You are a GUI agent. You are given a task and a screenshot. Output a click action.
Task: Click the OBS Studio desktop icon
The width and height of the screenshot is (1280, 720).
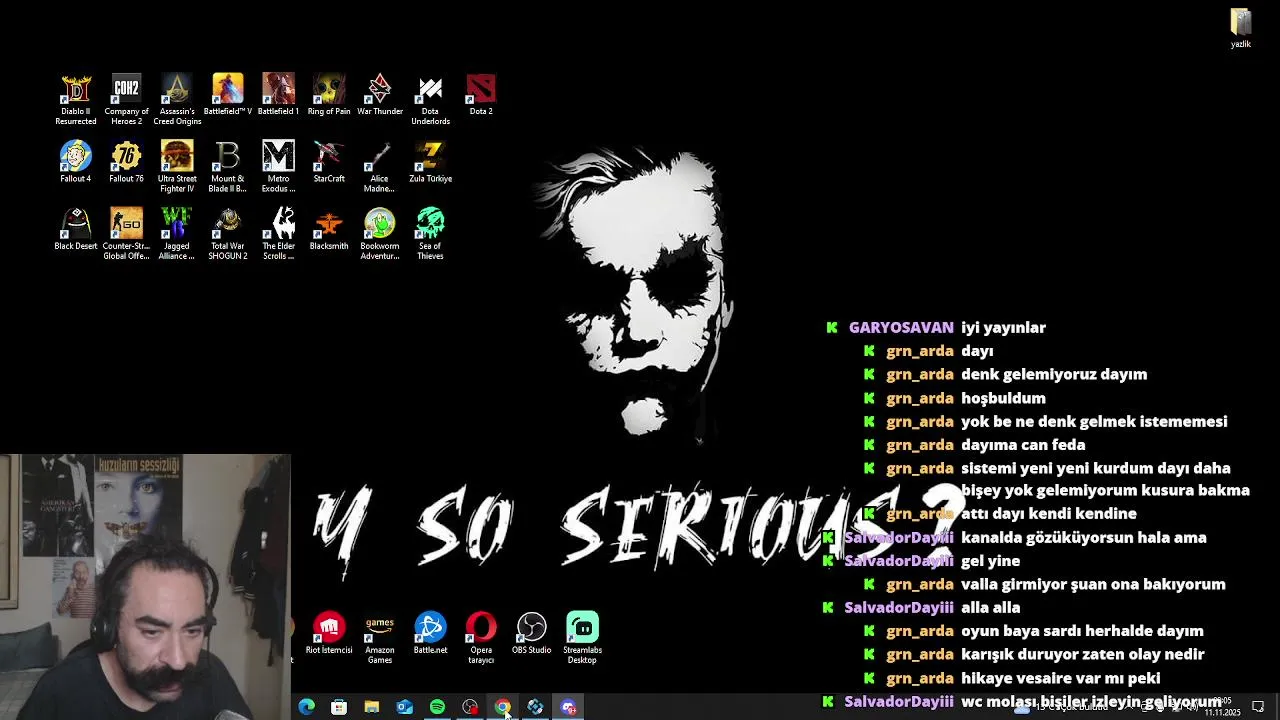(532, 634)
